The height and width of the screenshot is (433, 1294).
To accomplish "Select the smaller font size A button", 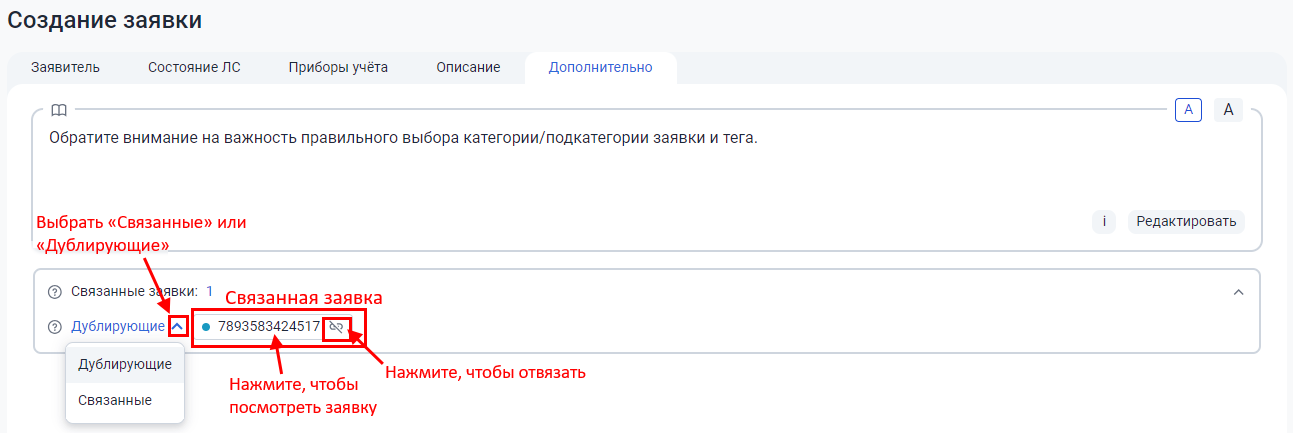I will 1188,110.
